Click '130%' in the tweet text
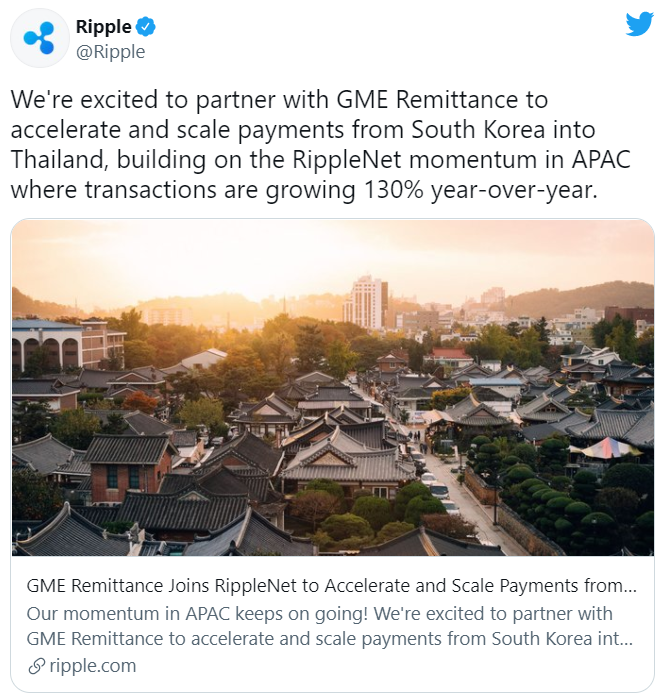Viewport: 667px width, 699px height. 394,190
